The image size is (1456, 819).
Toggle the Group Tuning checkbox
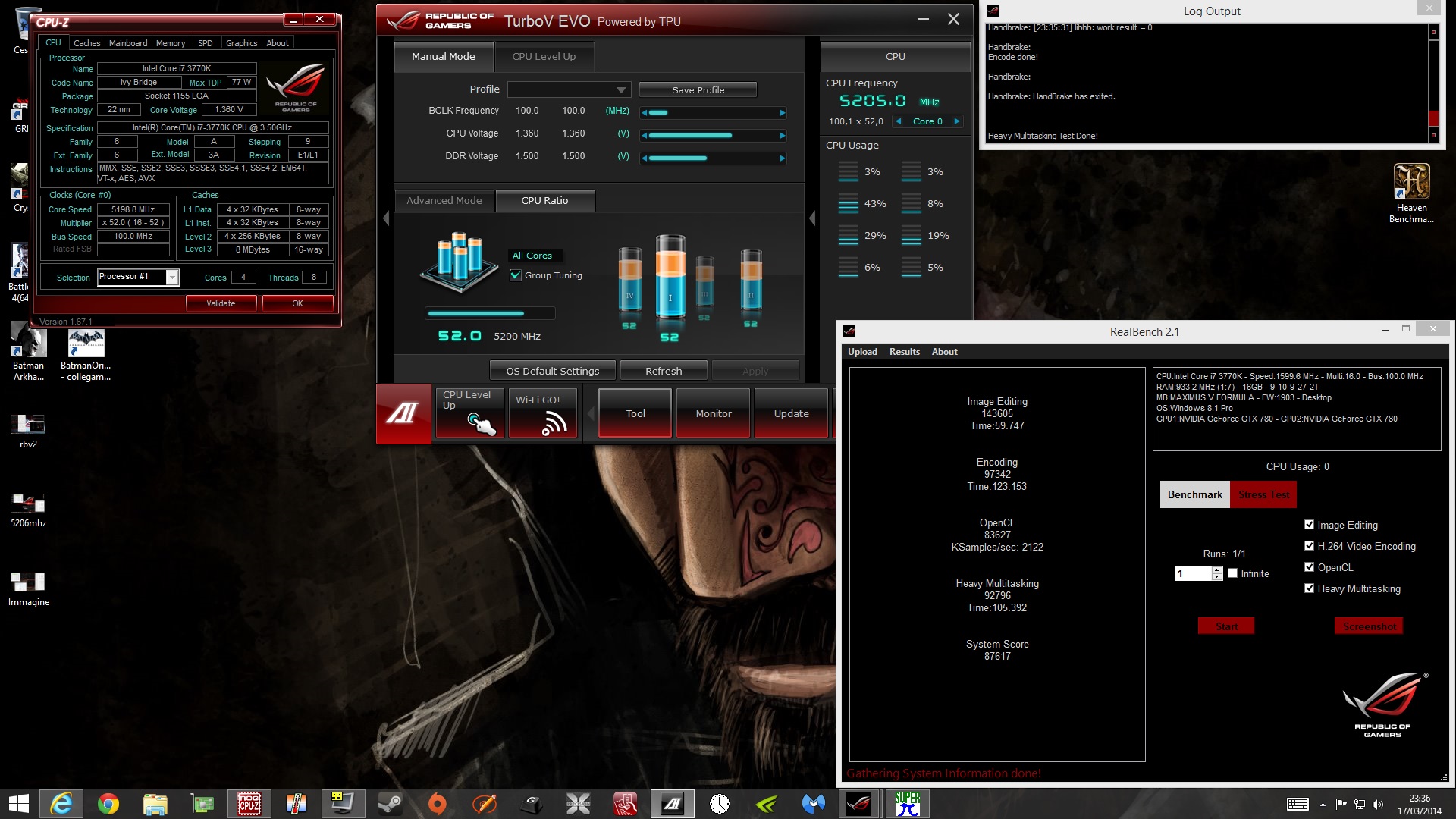(516, 275)
